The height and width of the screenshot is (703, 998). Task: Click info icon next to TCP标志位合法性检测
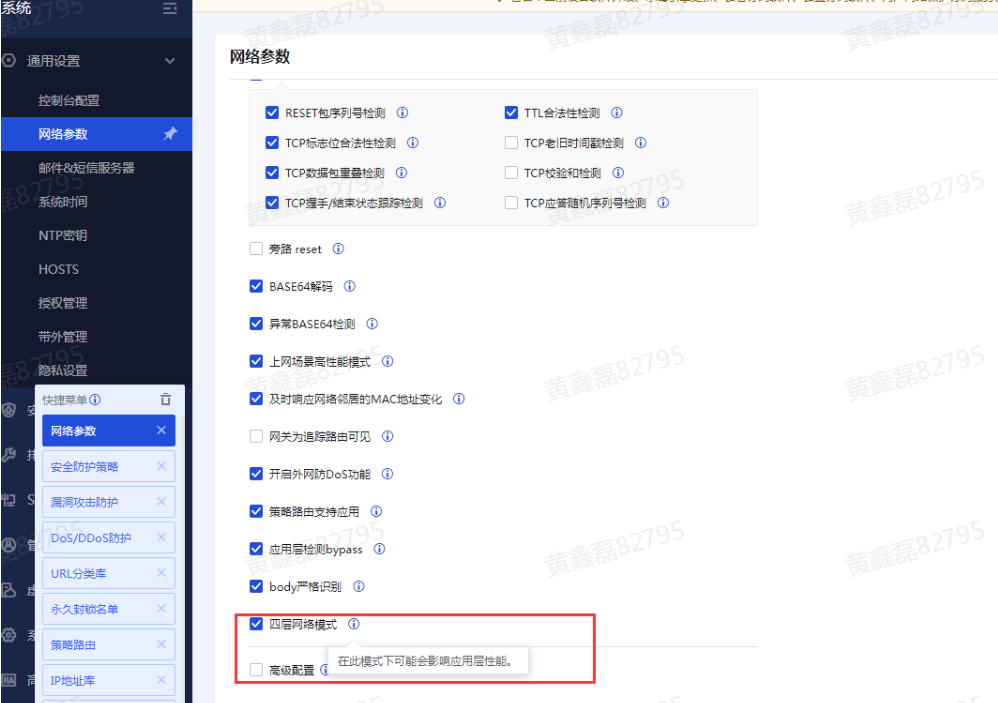412,143
